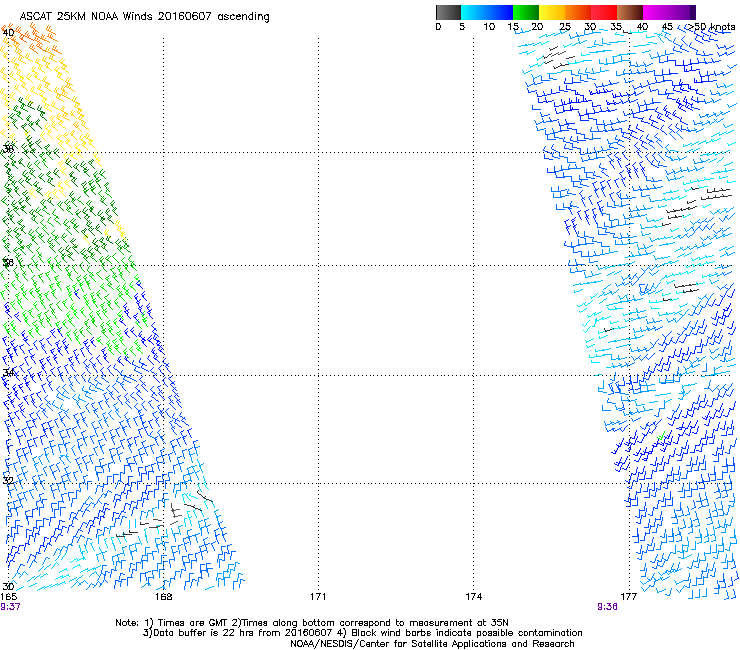The height and width of the screenshot is (650, 740).
Task: Click the green 15-20 knots legend segment
Action: (x=526, y=12)
